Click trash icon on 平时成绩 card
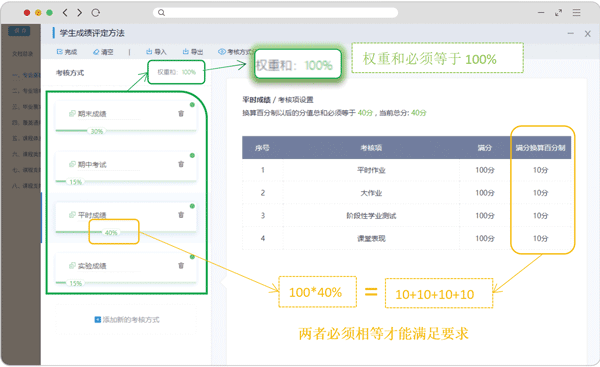 pos(181,215)
